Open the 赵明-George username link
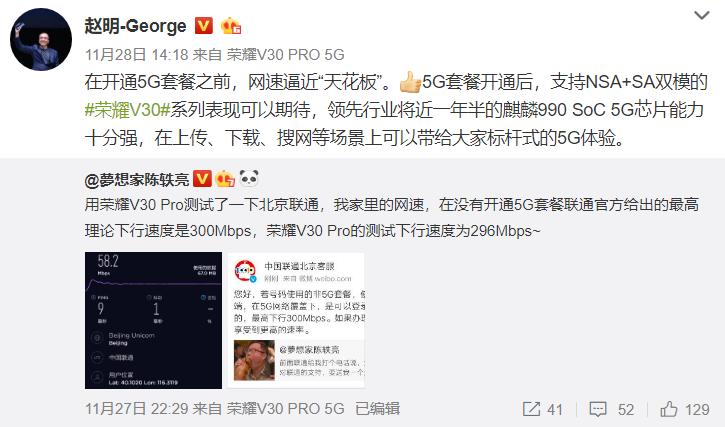The height and width of the screenshot is (427, 725). (x=135, y=26)
